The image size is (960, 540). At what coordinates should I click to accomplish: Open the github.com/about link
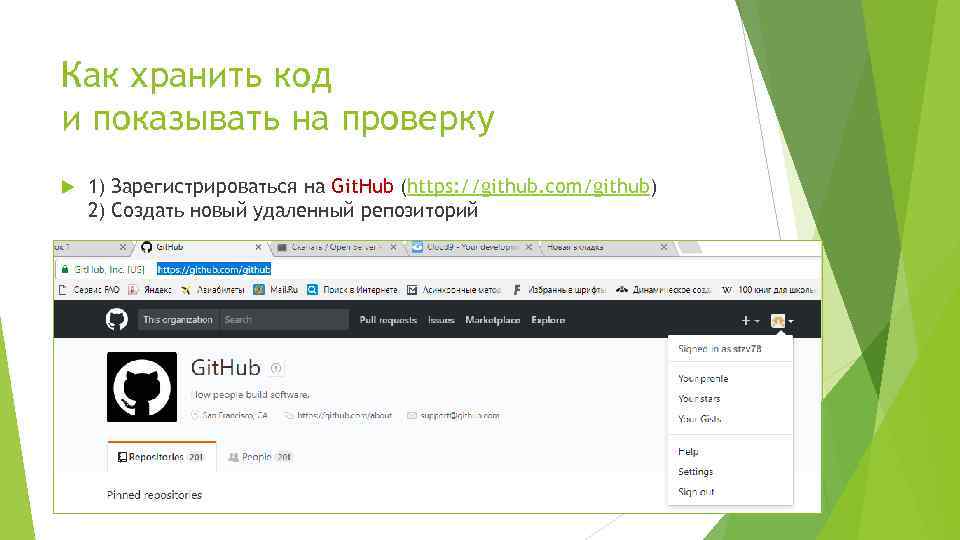(x=344, y=416)
